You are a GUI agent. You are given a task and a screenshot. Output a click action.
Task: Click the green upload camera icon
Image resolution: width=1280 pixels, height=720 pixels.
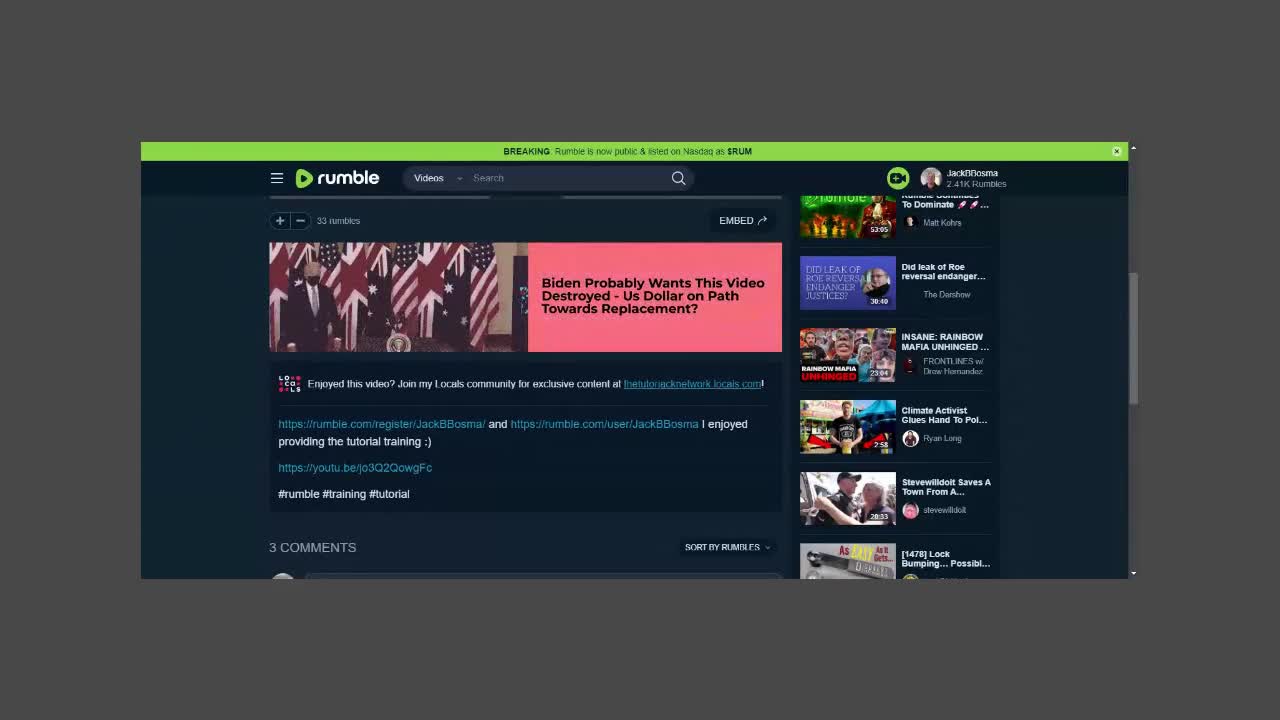point(898,178)
